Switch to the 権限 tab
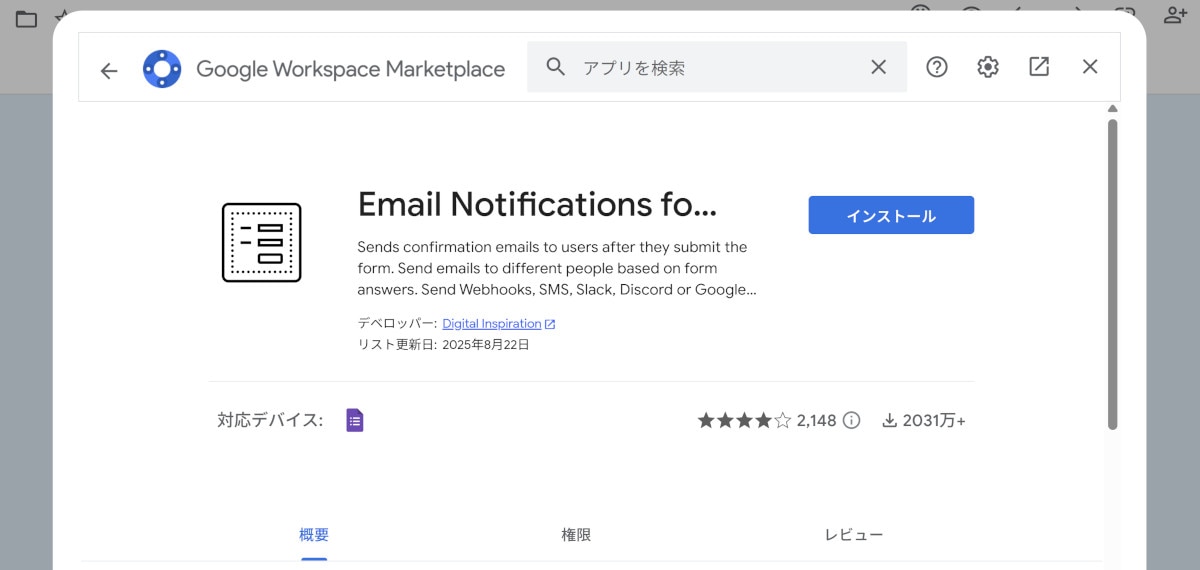 576,535
